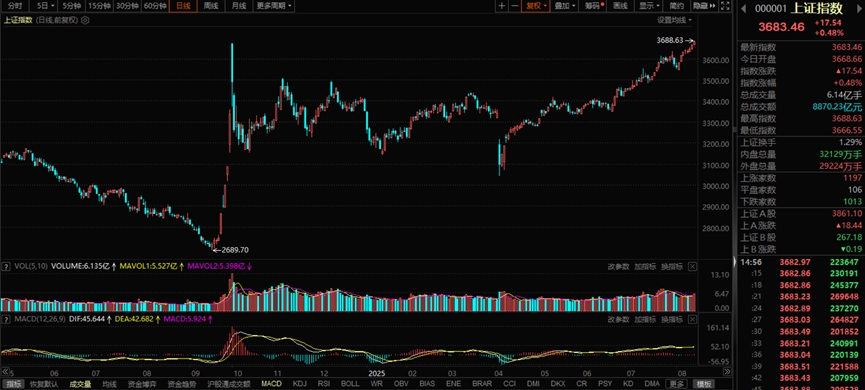
Task: Click 换指标 in MACD panel
Action: [x=672, y=319]
